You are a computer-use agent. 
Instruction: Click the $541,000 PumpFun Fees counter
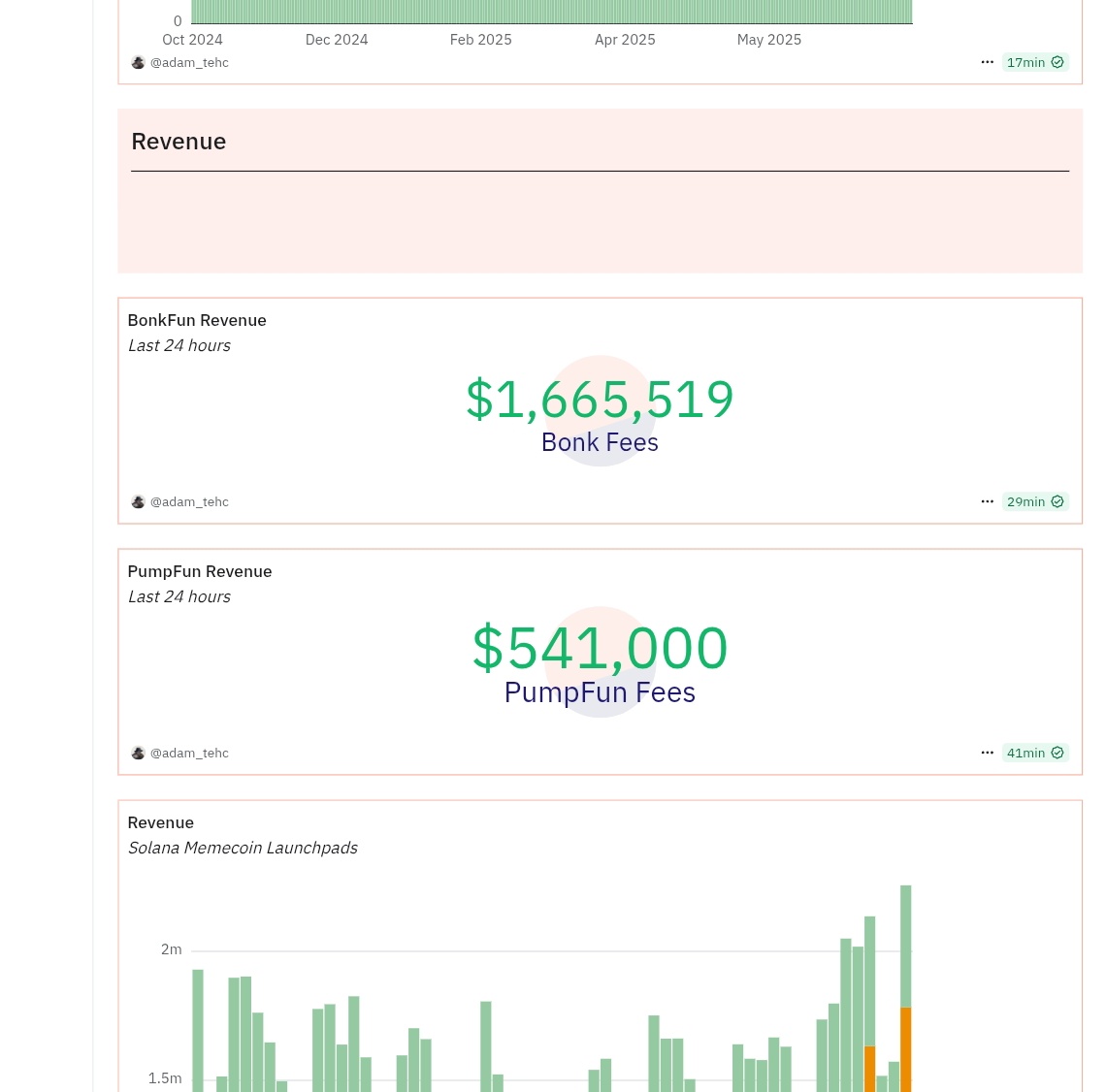click(x=600, y=647)
